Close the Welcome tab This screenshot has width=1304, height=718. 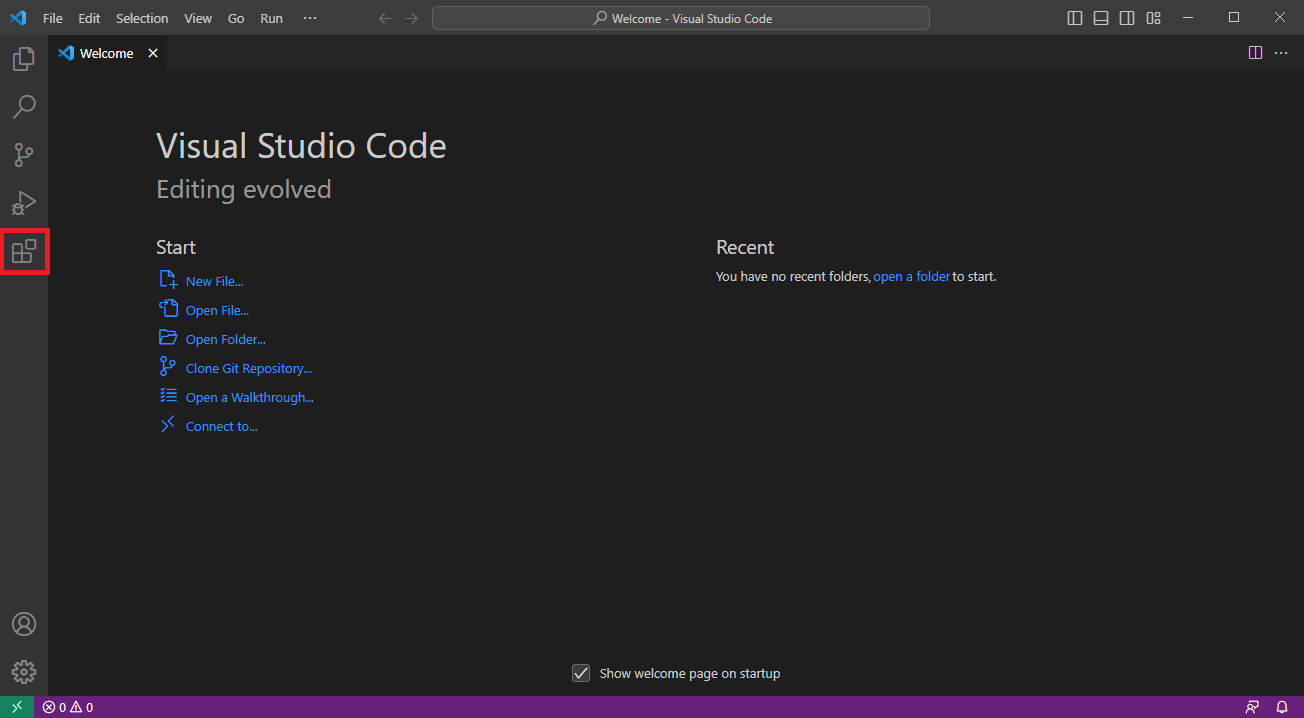pos(153,53)
